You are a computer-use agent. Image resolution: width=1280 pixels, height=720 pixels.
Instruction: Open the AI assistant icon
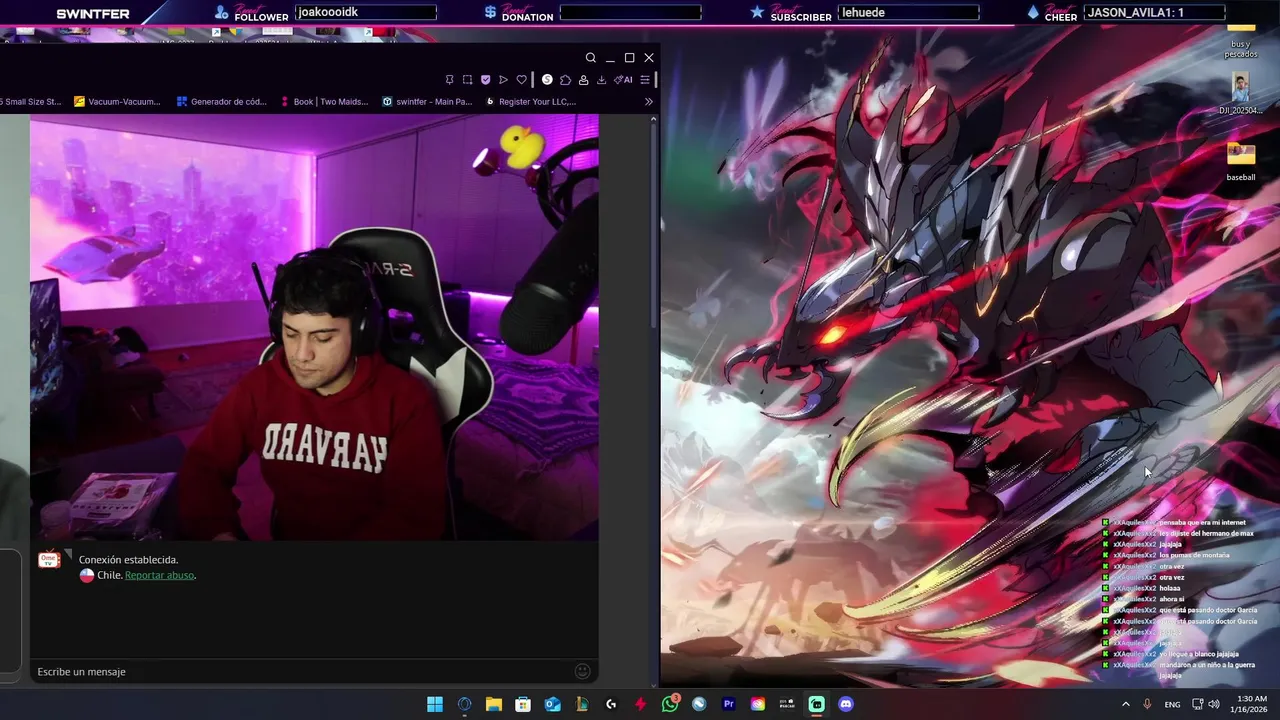click(623, 80)
